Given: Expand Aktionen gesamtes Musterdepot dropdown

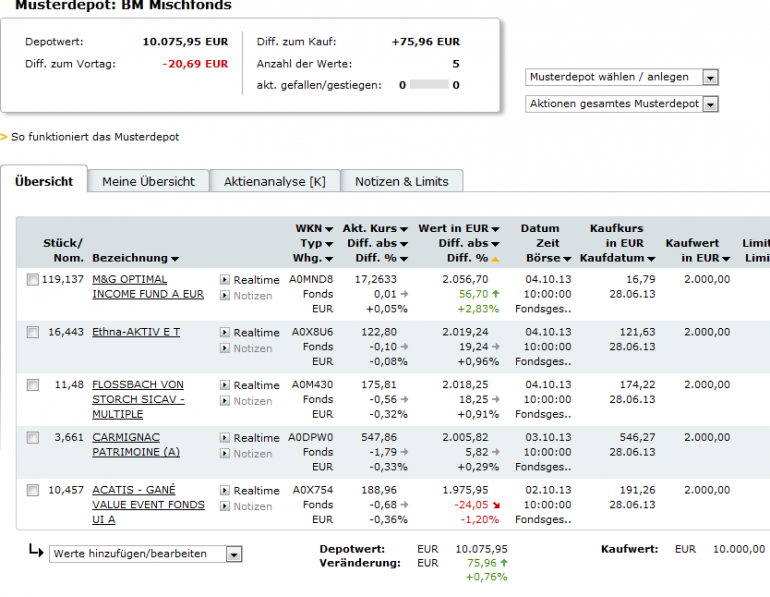Looking at the screenshot, I should point(622,104).
